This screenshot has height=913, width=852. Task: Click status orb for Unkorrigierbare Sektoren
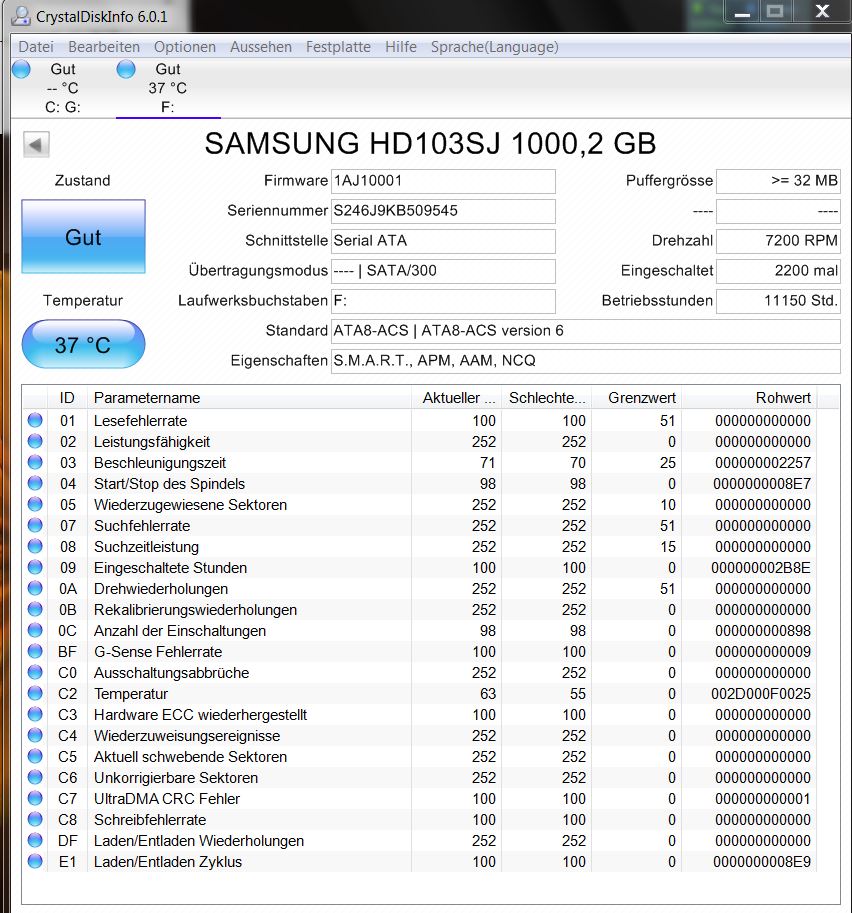(35, 777)
